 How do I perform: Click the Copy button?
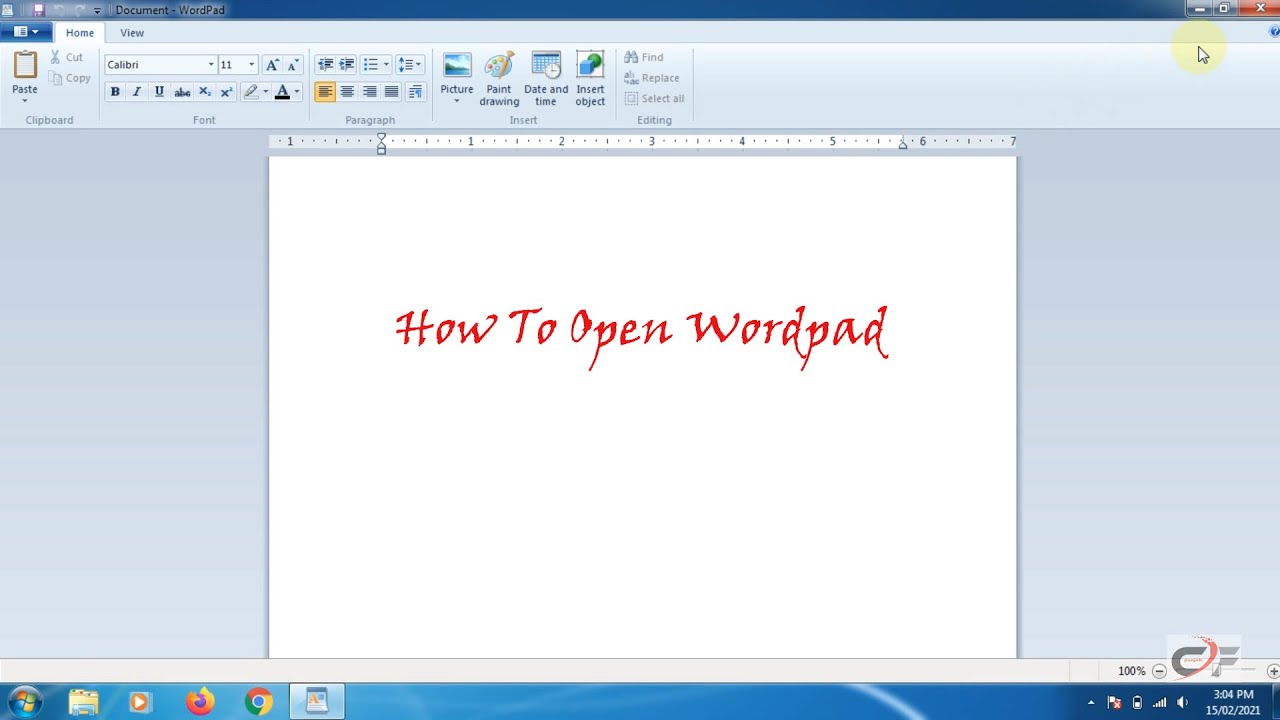coord(70,78)
